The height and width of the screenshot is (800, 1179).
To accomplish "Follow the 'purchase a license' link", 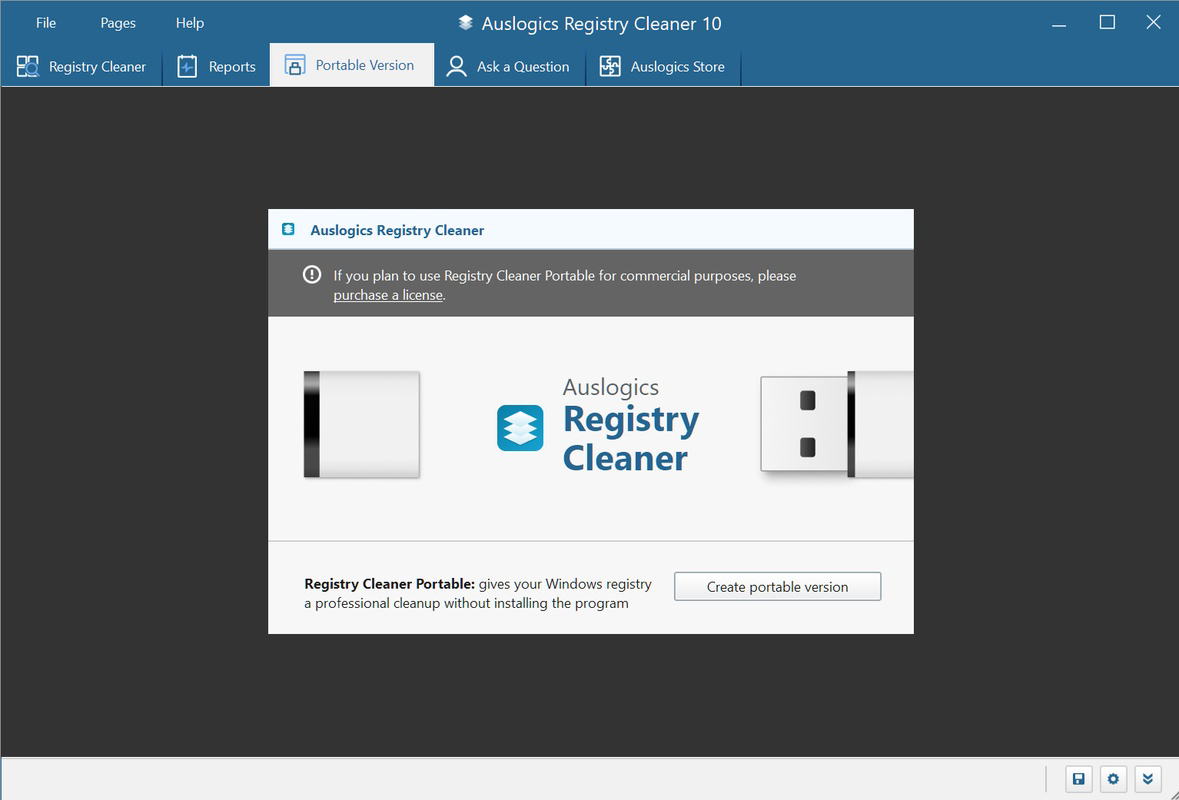I will tap(388, 295).
